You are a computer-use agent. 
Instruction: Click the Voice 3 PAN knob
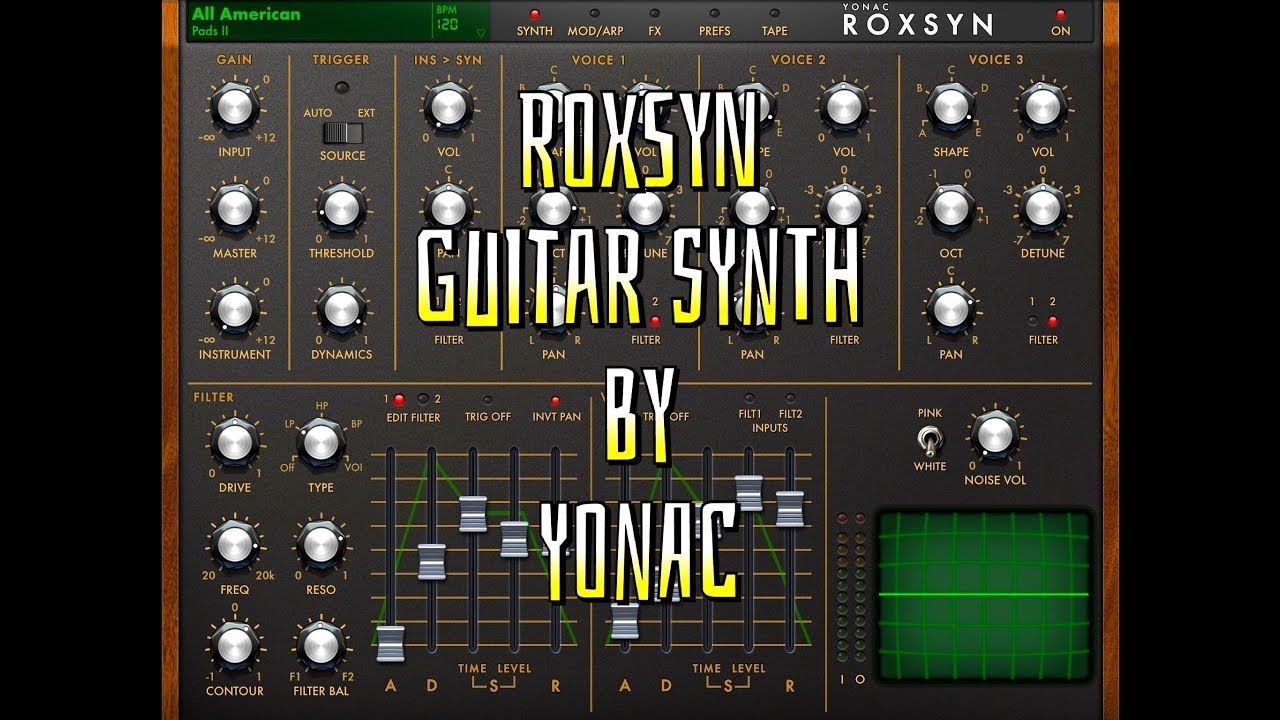951,308
